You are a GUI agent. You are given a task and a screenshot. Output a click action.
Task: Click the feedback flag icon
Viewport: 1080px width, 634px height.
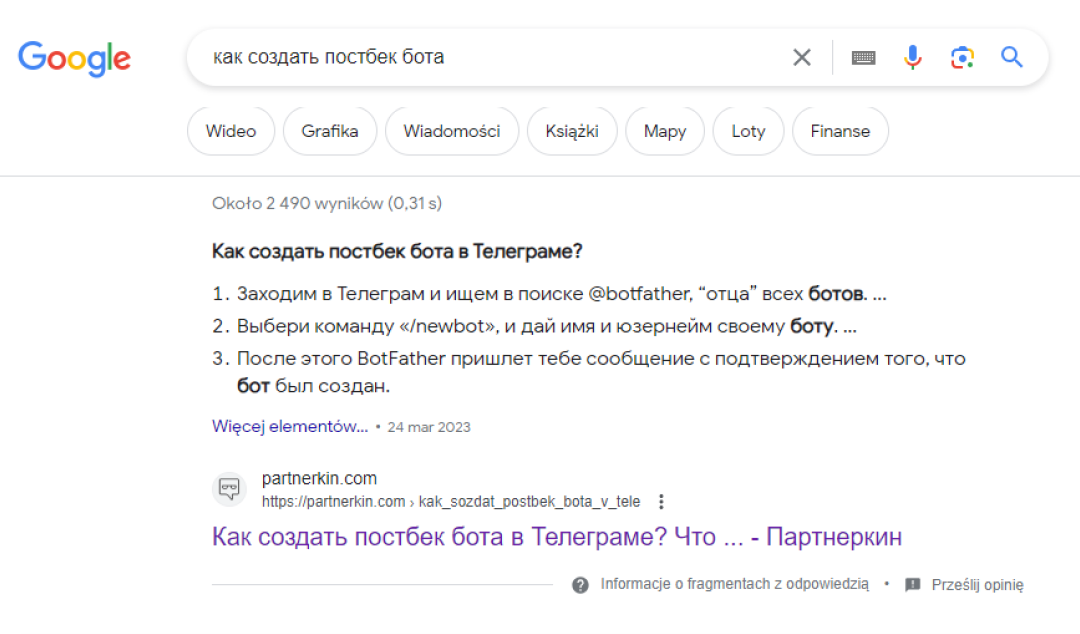913,585
